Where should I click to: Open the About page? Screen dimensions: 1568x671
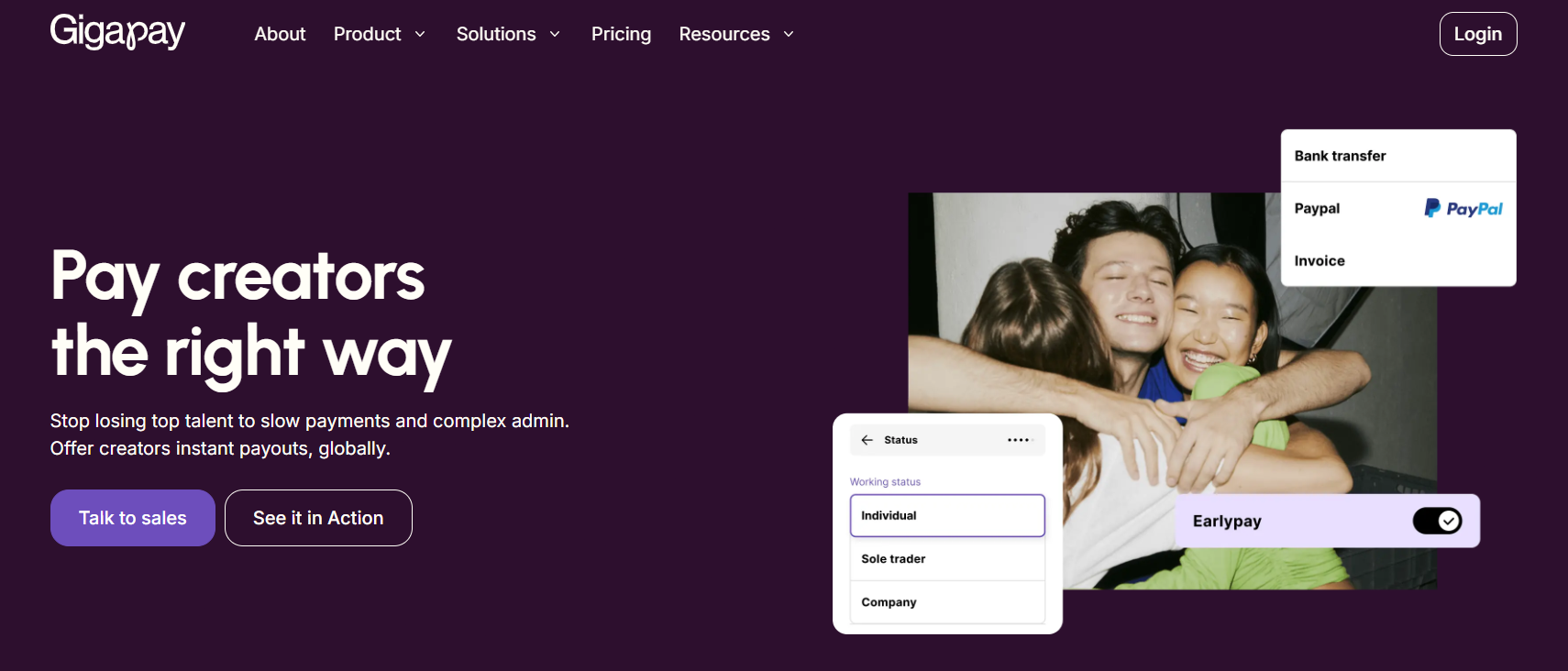coord(280,34)
